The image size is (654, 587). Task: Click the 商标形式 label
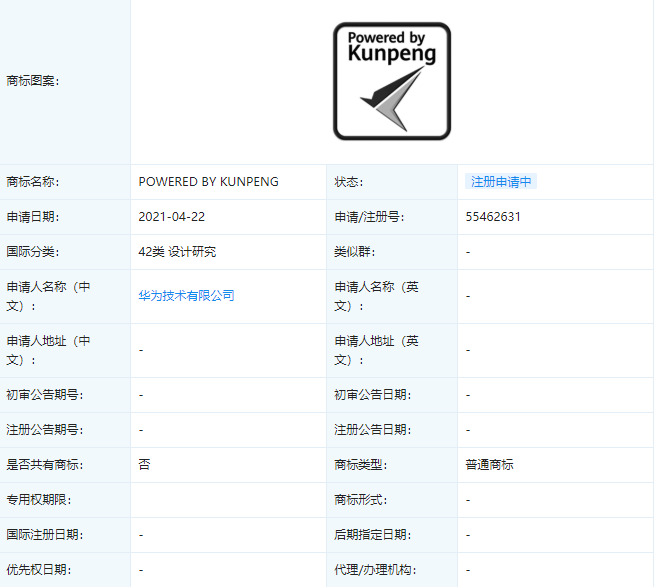[x=360, y=500]
